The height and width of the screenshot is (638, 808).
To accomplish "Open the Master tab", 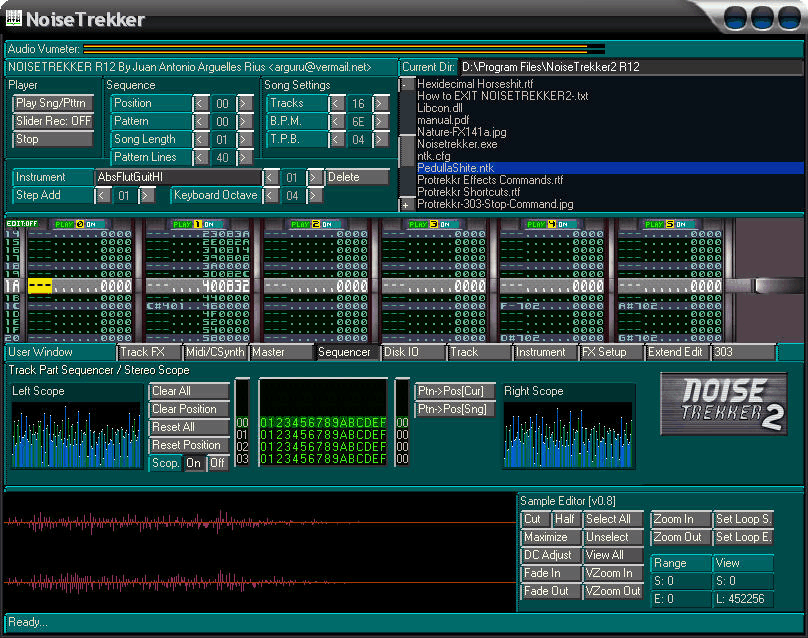I will point(281,352).
